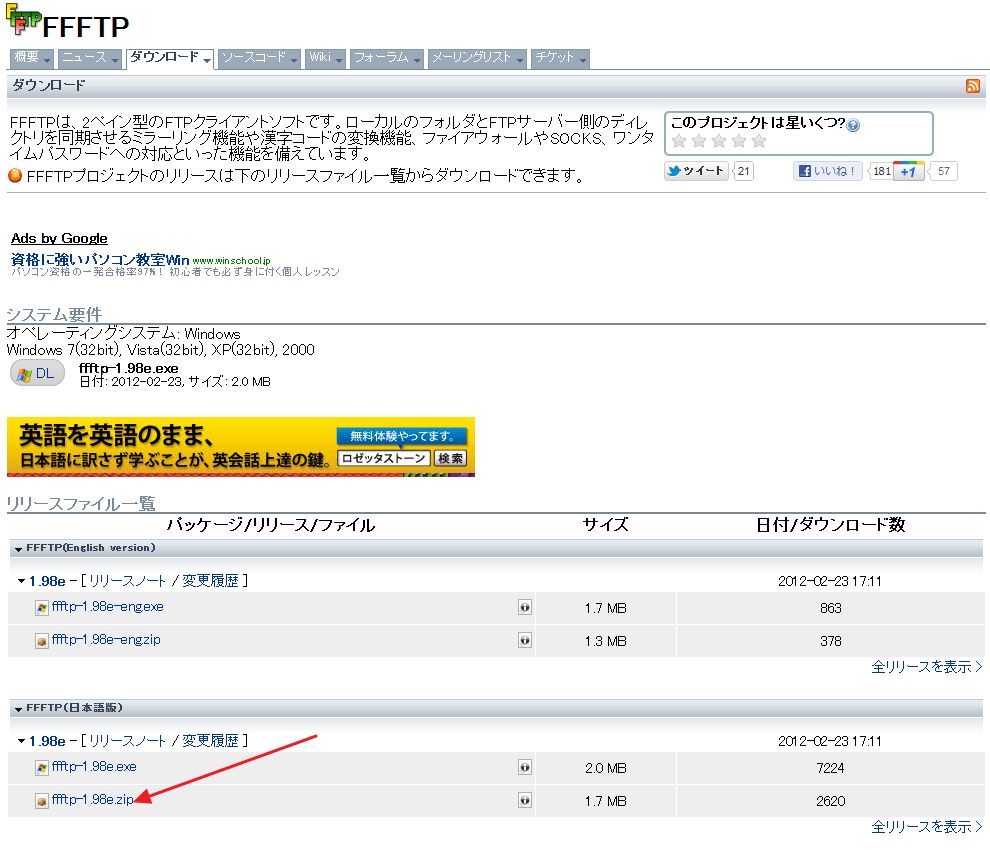Click the DL download button for ffftp-1.98e.exe
This screenshot has height=850, width=990.
37,374
